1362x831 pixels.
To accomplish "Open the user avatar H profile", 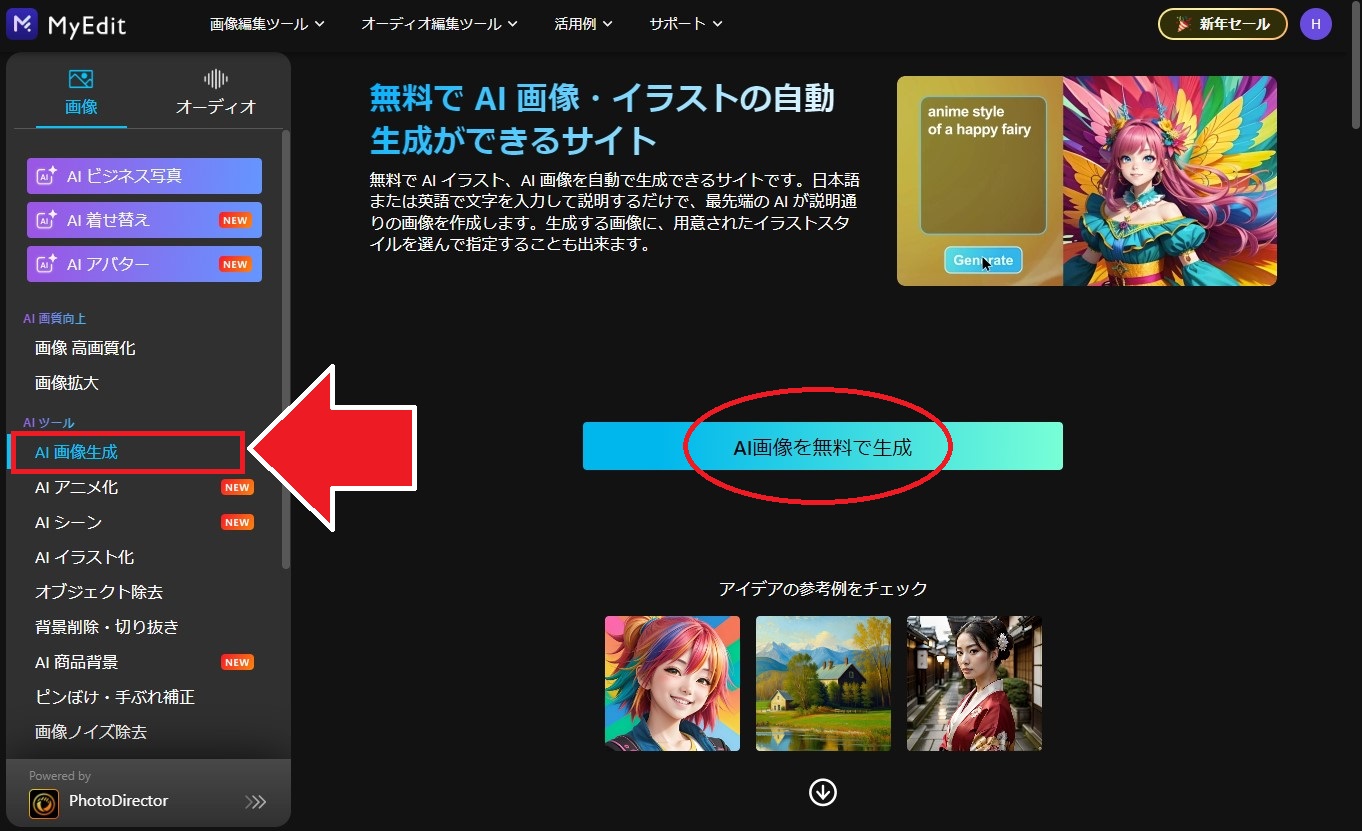I will pos(1316,24).
